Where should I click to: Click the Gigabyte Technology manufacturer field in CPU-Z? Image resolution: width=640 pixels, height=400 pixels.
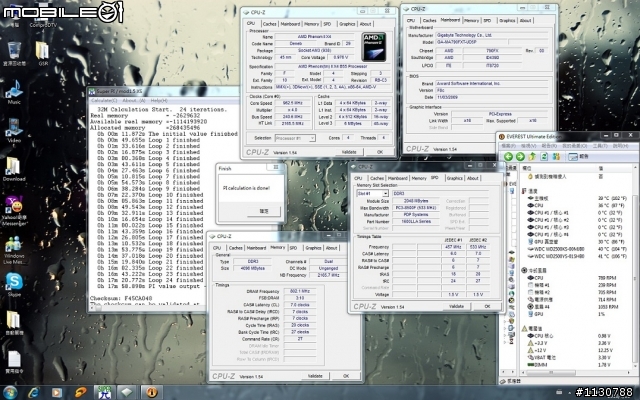tap(492, 36)
